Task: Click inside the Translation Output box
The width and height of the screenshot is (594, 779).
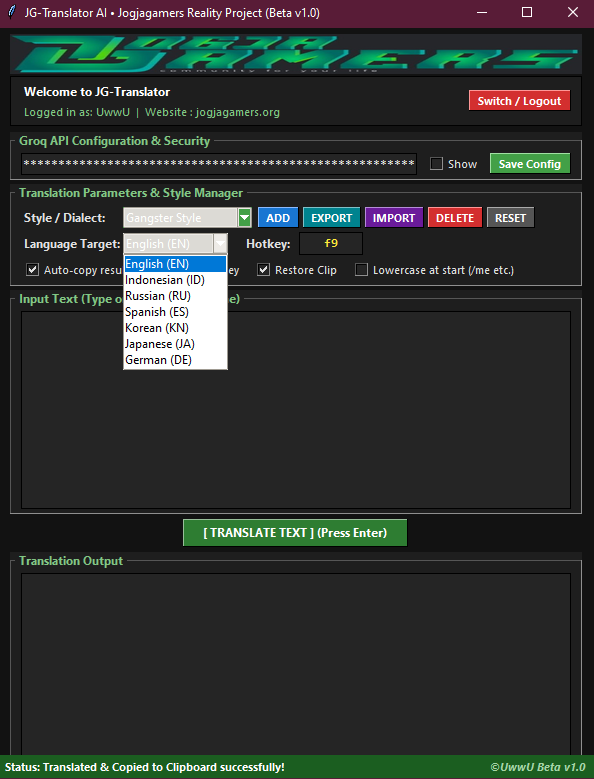Action: (296, 664)
